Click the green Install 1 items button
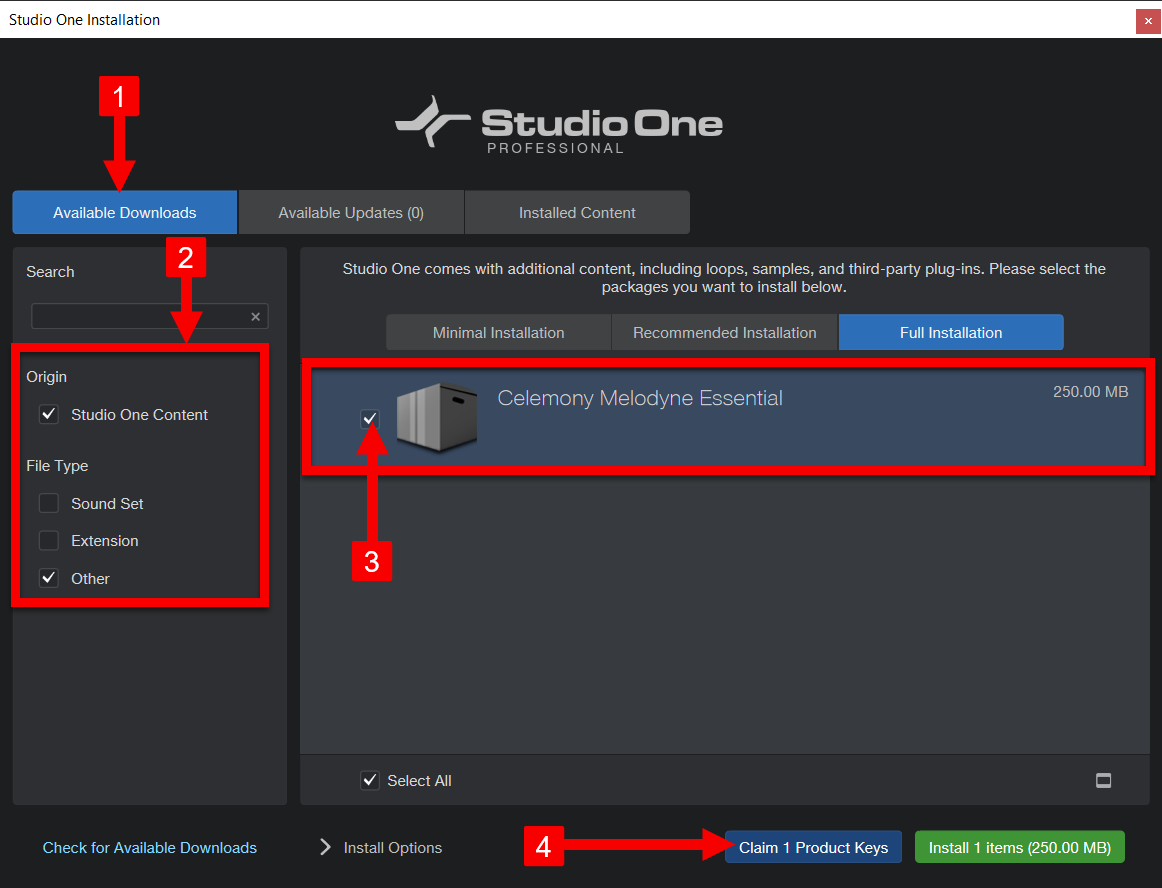 1019,847
